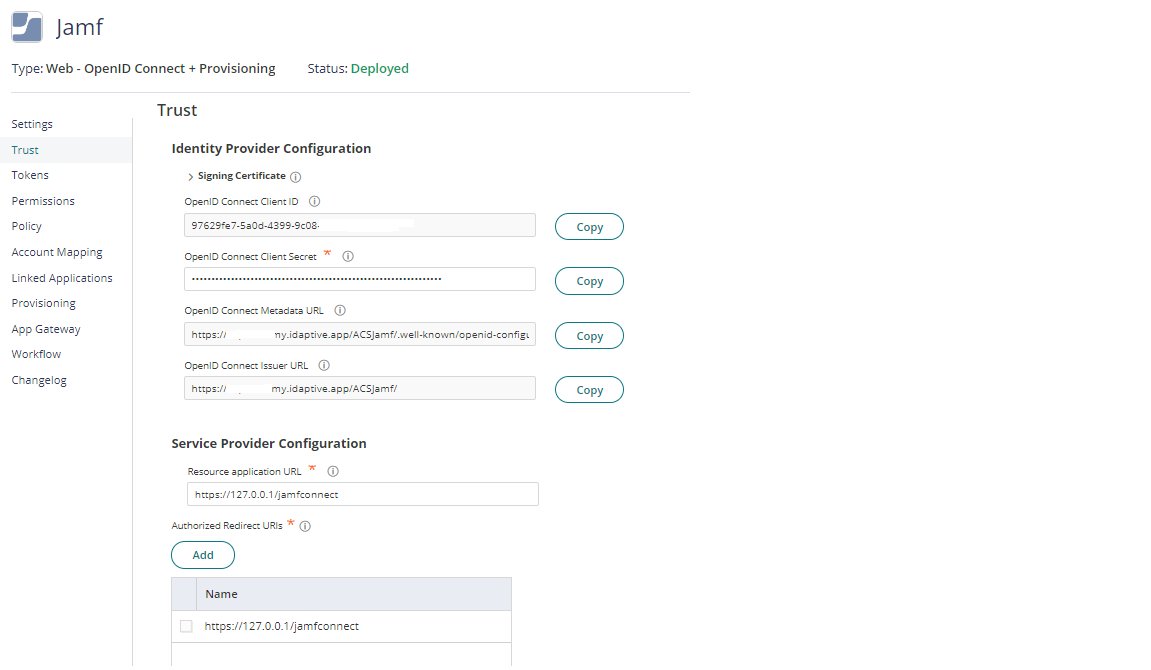1151x670 pixels.
Task: Open the Tokens section in the sidebar
Action: pos(30,174)
